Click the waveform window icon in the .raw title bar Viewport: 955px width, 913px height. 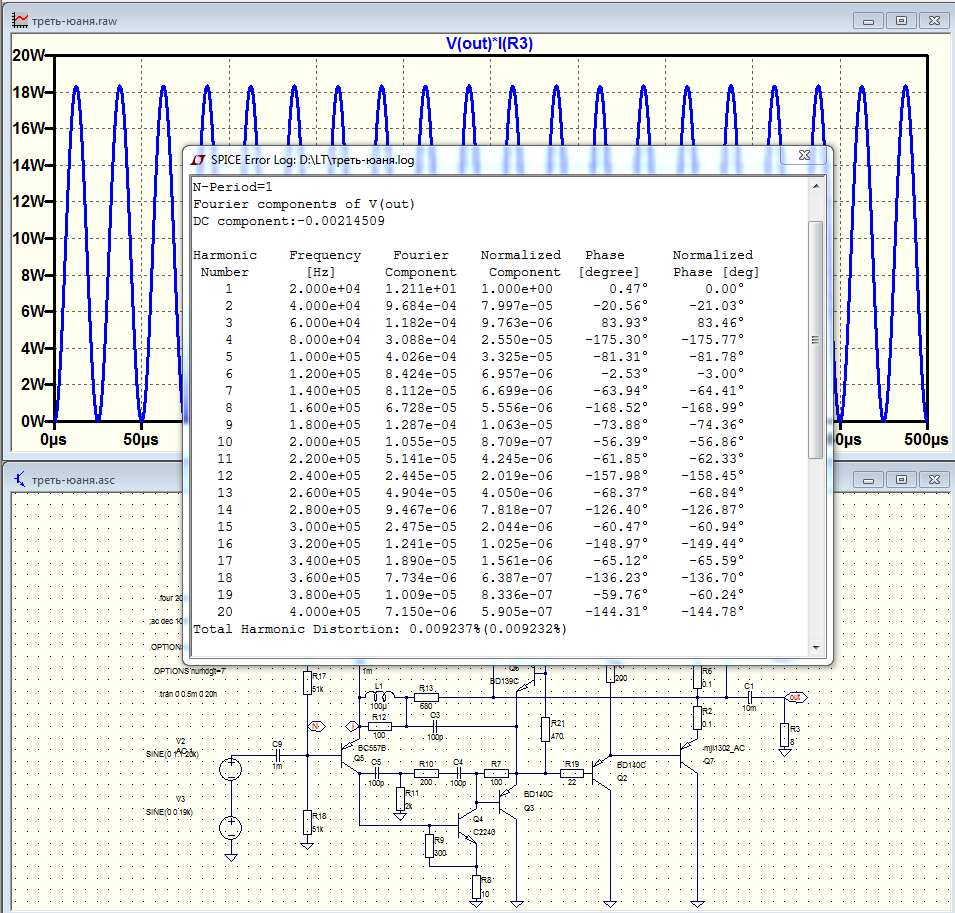pos(18,20)
